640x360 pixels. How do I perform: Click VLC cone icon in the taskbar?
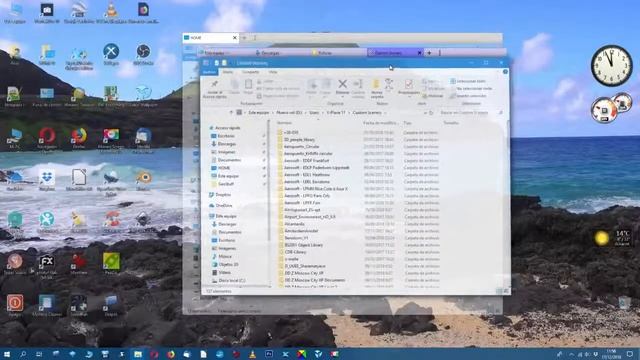pyautogui.click(x=252, y=354)
